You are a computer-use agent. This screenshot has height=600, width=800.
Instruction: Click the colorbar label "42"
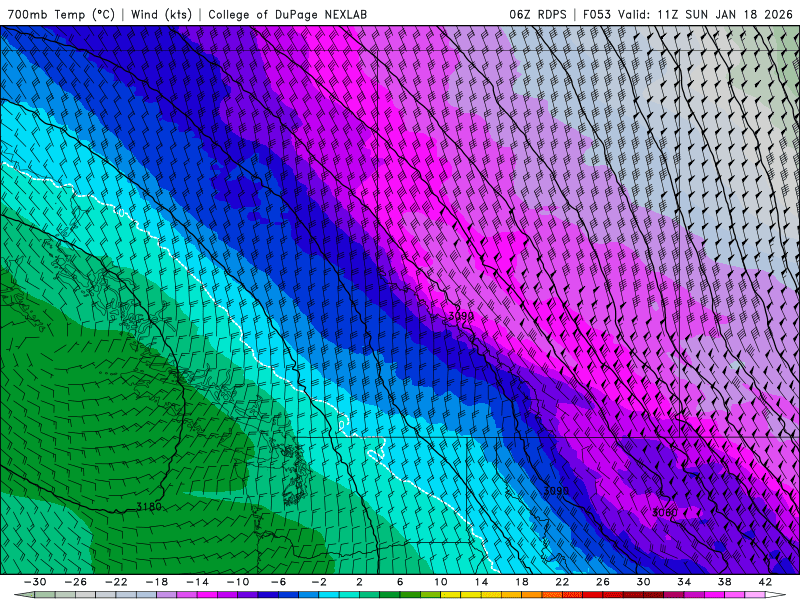(765, 582)
